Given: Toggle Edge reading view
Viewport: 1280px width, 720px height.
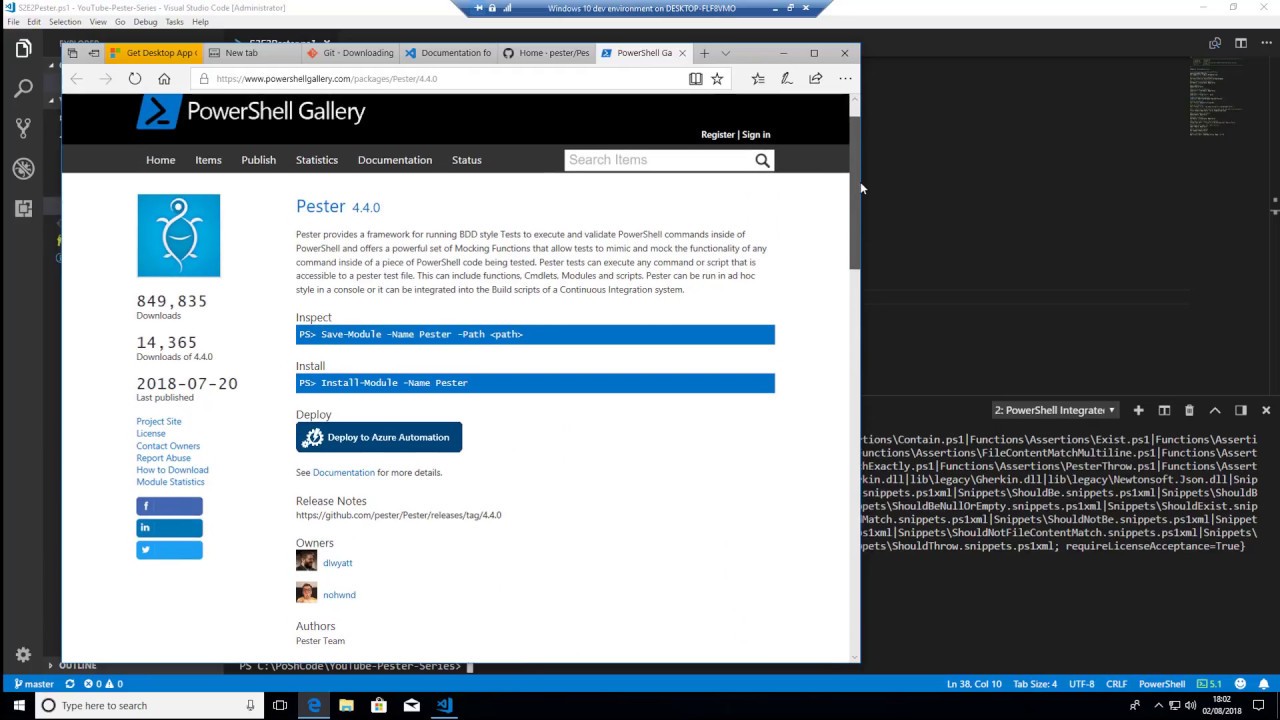Looking at the screenshot, I should point(696,79).
